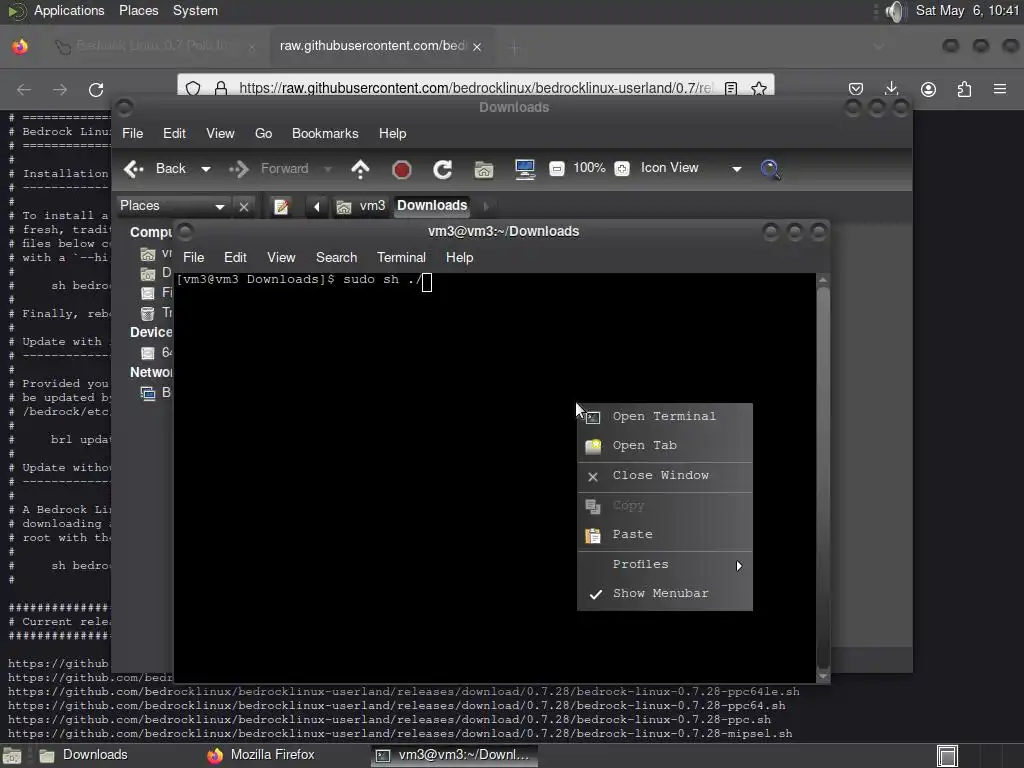
Task: Go up one folder level icon
Action: coord(360,169)
